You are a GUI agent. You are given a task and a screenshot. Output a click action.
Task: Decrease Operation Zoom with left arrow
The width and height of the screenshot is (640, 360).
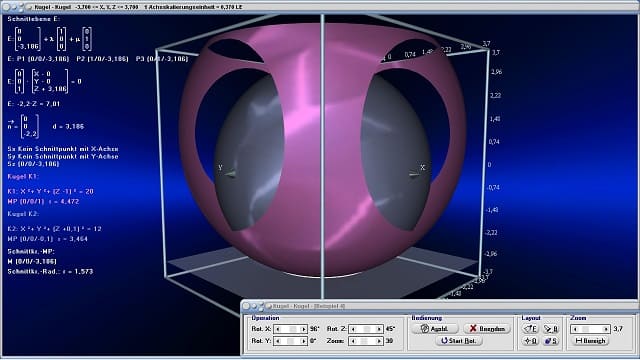pyautogui.click(x=353, y=341)
